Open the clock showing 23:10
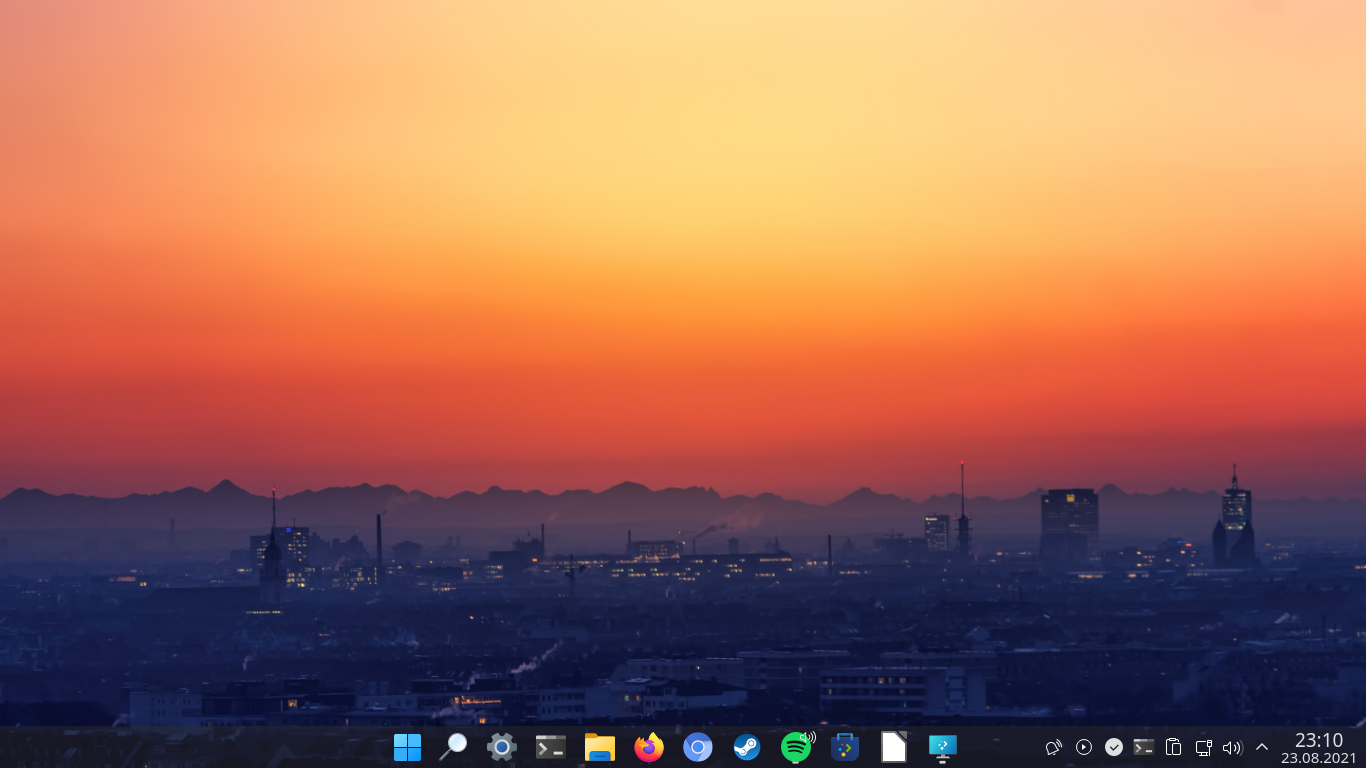The width and height of the screenshot is (1366, 768). click(x=1319, y=740)
